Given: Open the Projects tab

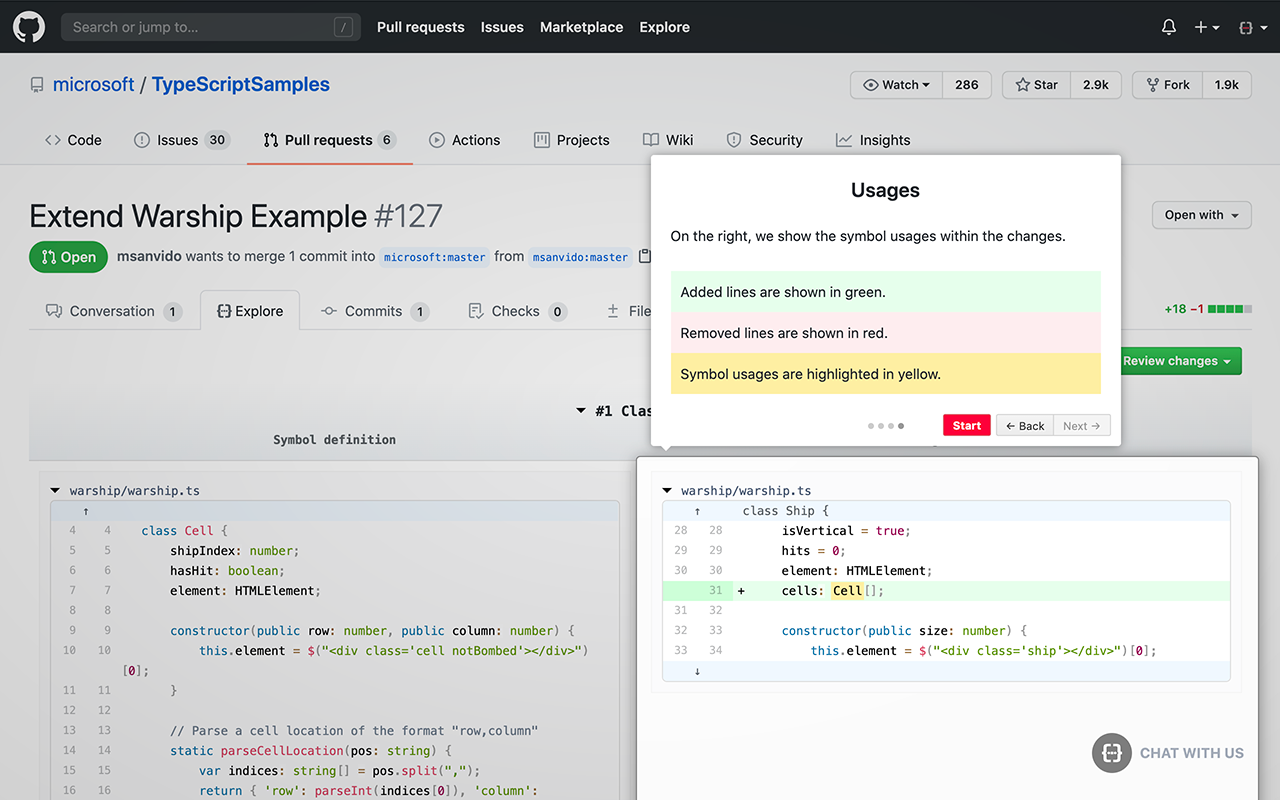Looking at the screenshot, I should coord(572,140).
